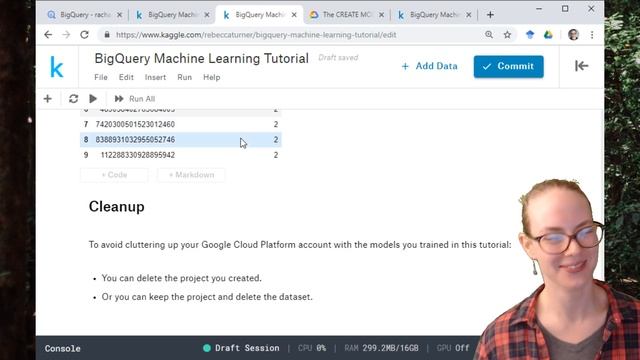Close 'The CREATE MO' tab
Image resolution: width=640 pixels, height=360 pixels.
pos(381,15)
